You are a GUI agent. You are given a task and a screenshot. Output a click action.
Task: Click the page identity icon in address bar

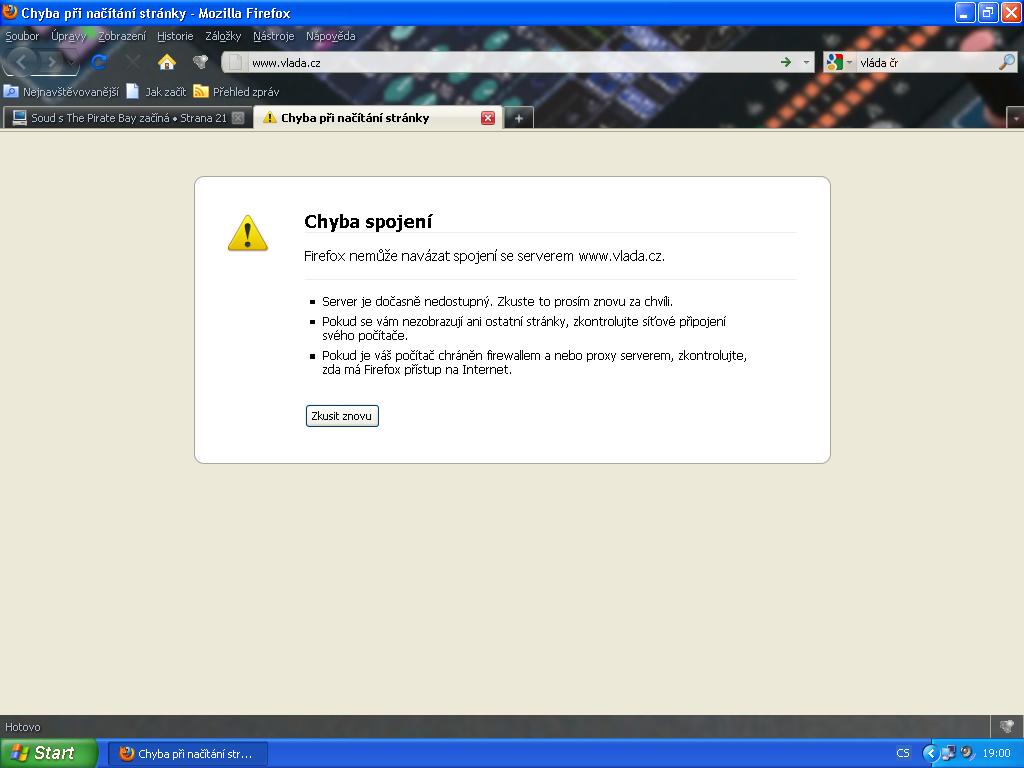236,63
